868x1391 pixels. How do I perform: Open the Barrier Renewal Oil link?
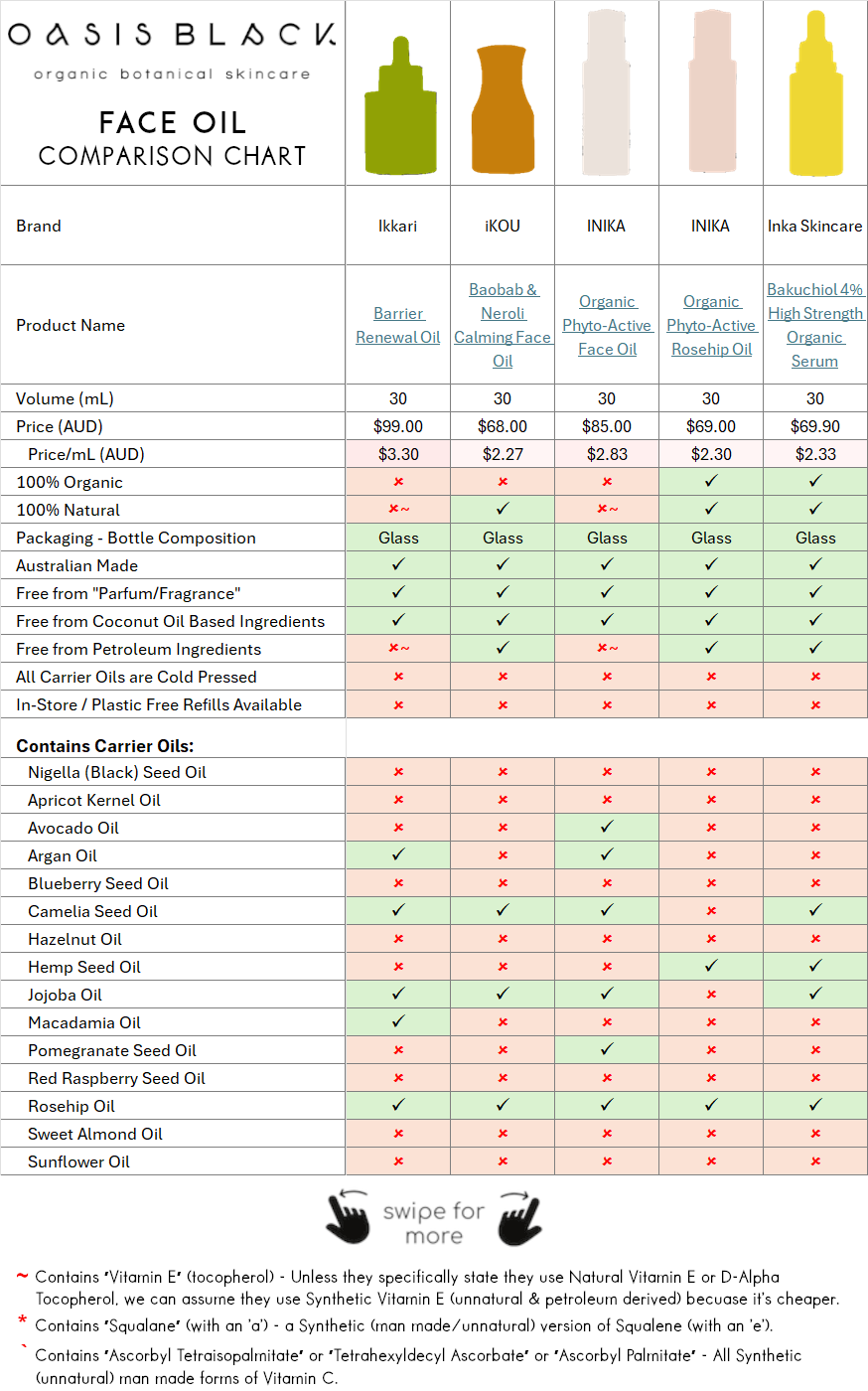point(398,325)
